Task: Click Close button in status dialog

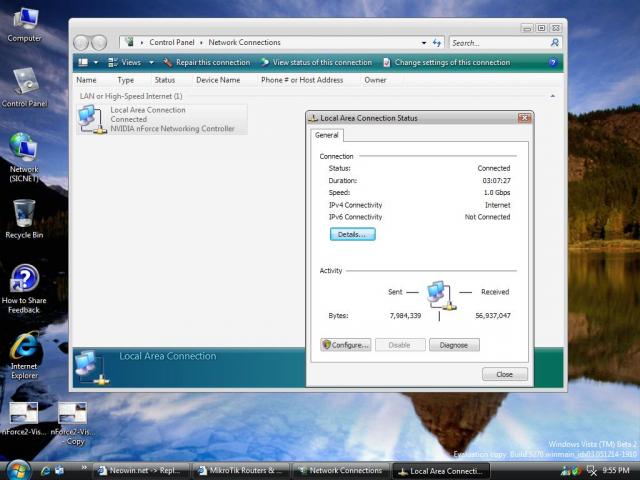Action: (504, 374)
